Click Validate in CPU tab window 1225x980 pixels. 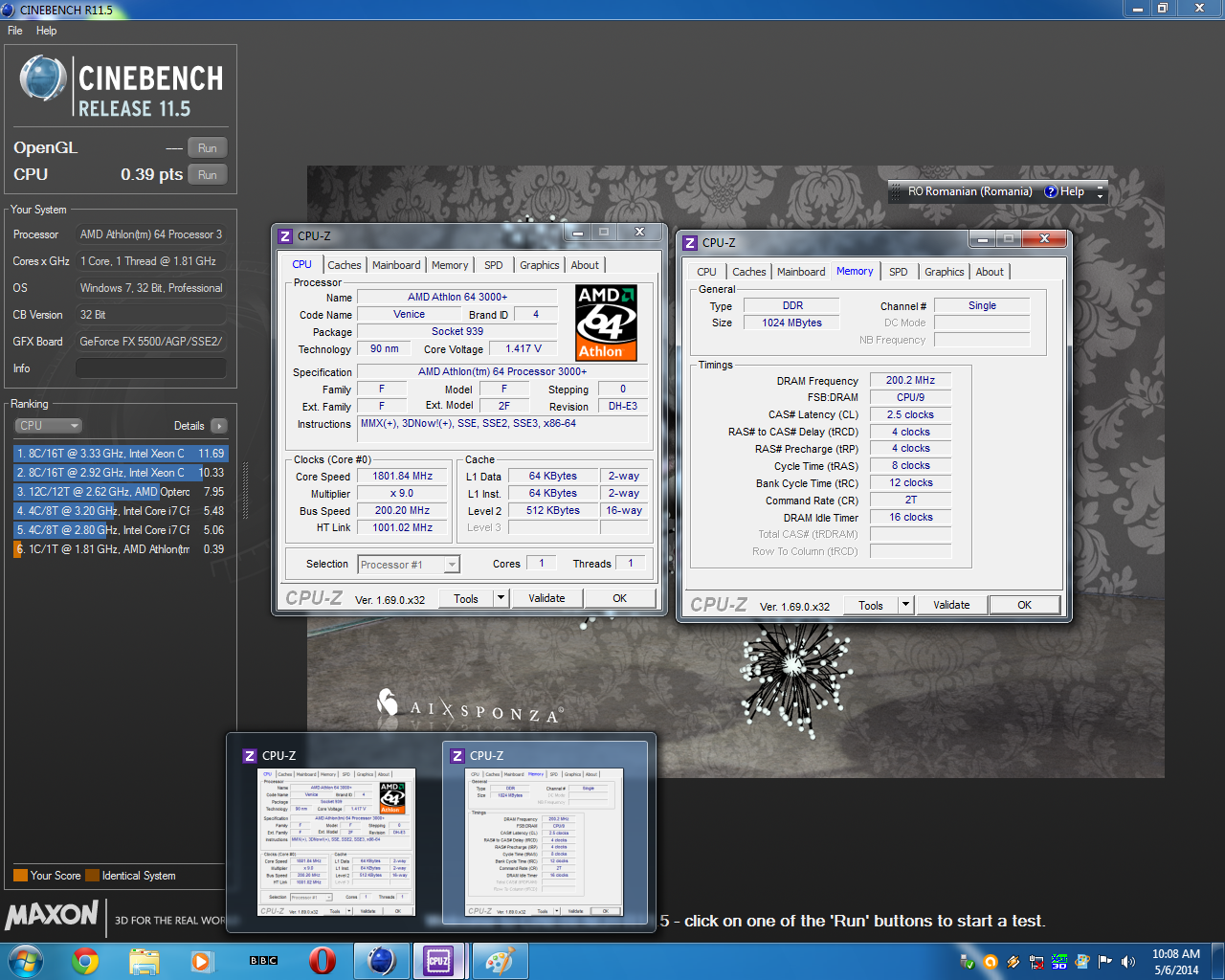click(x=546, y=598)
